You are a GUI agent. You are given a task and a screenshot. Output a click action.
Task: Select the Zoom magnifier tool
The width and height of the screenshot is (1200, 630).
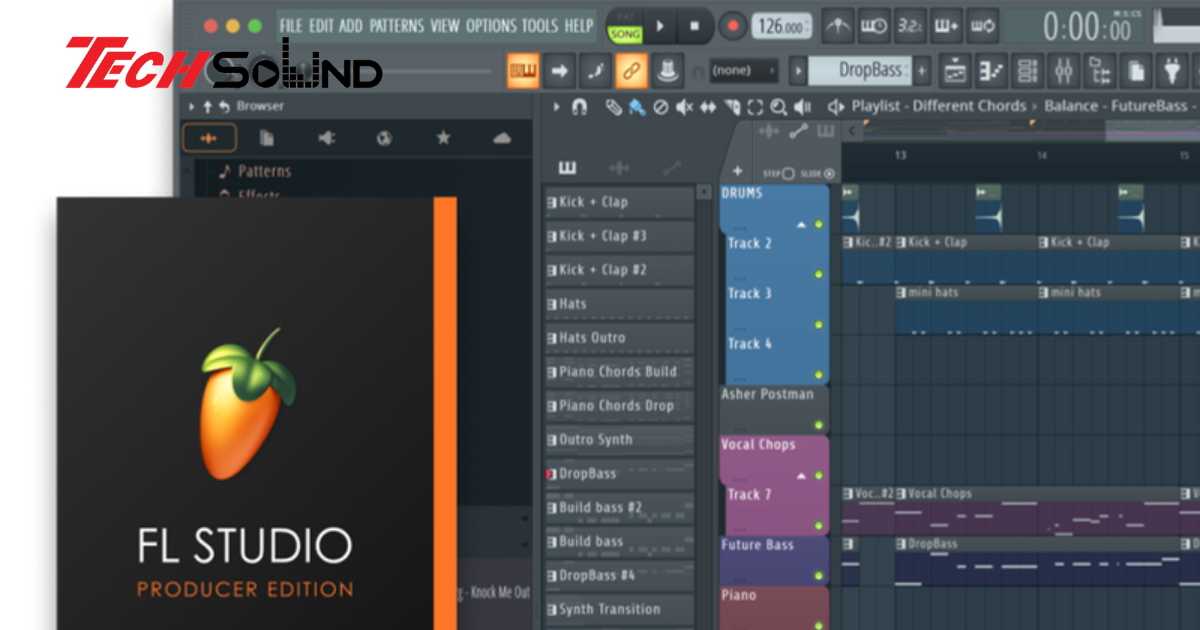click(x=778, y=107)
